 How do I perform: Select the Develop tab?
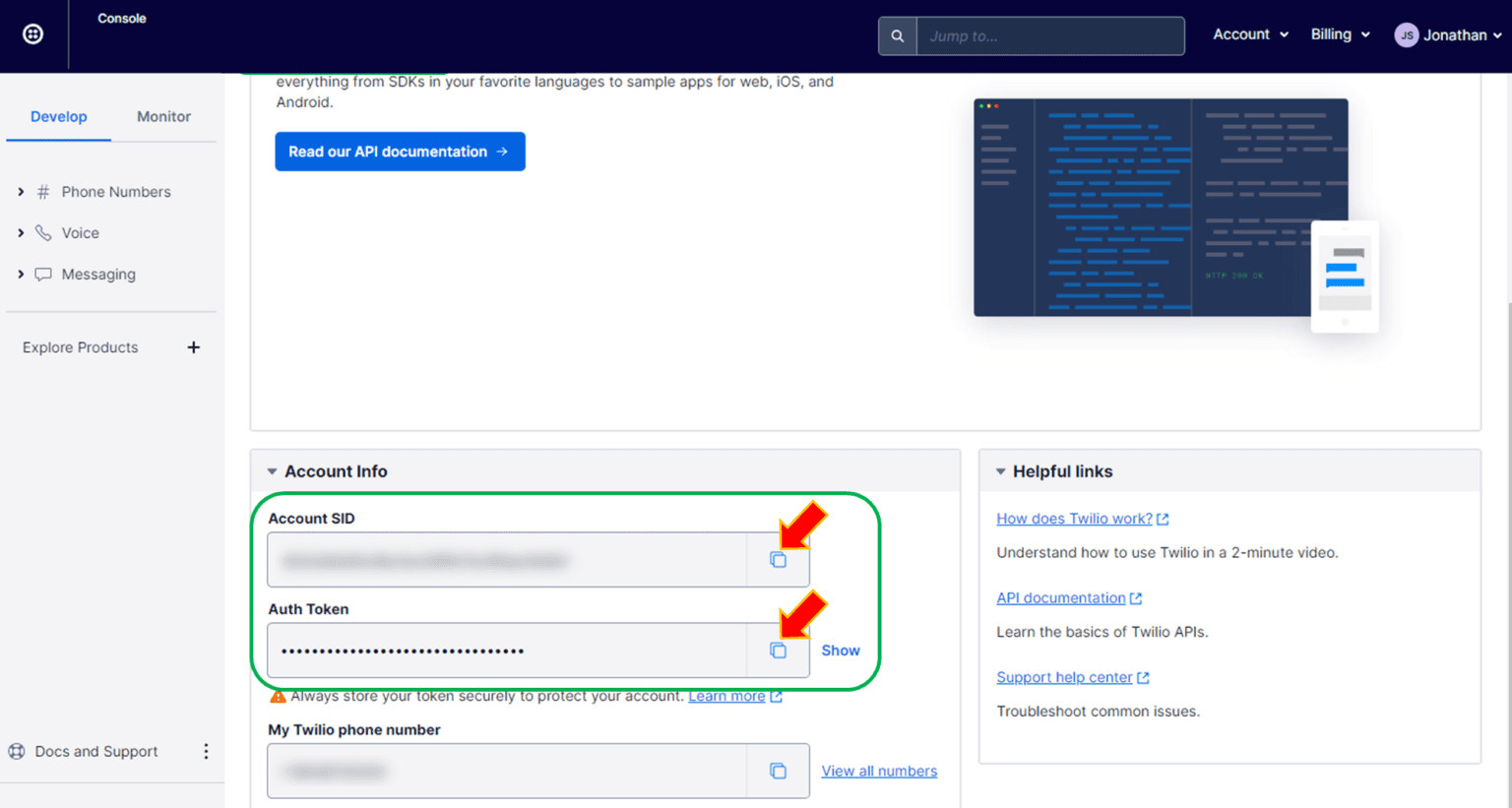pyautogui.click(x=58, y=116)
